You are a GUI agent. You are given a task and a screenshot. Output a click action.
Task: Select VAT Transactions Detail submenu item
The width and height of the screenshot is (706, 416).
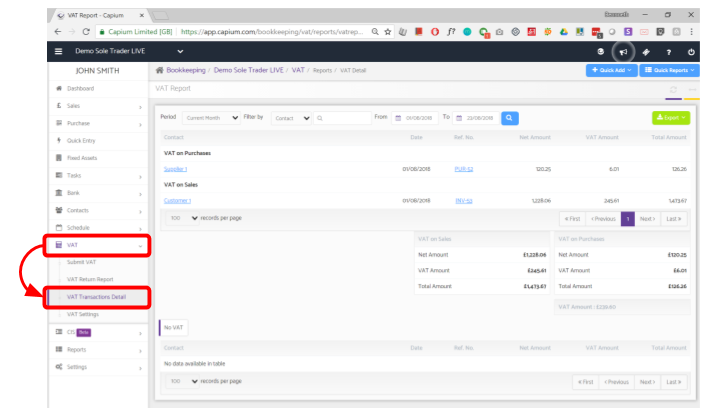click(x=96, y=297)
